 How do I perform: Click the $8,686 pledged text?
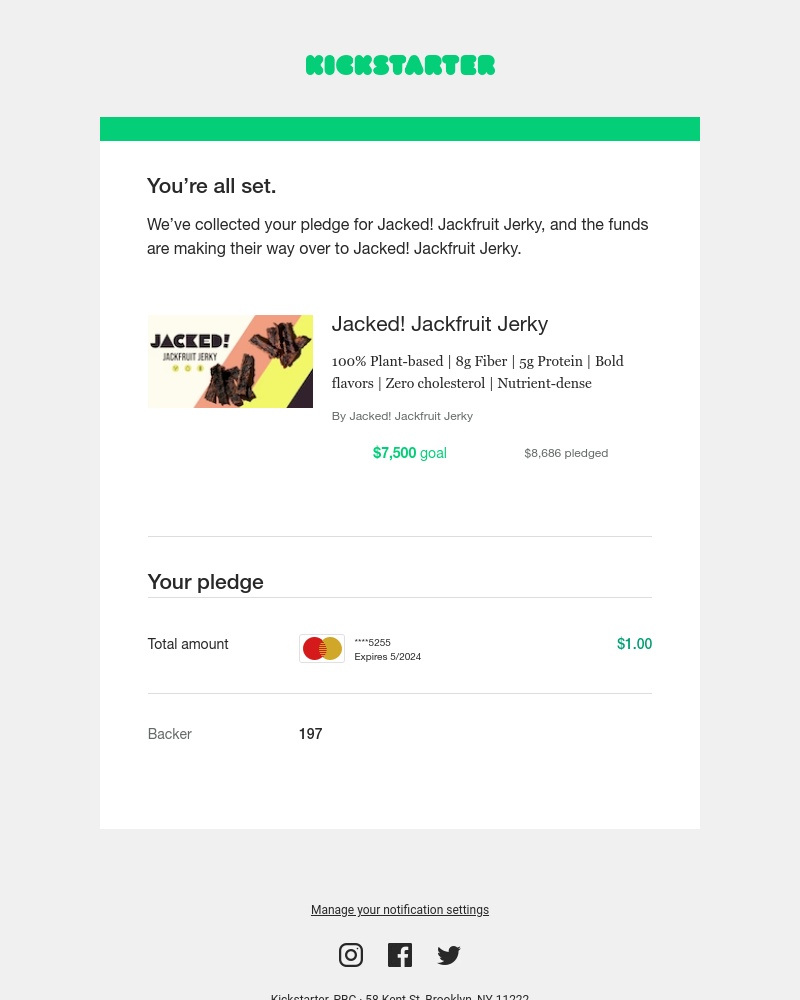pos(566,453)
